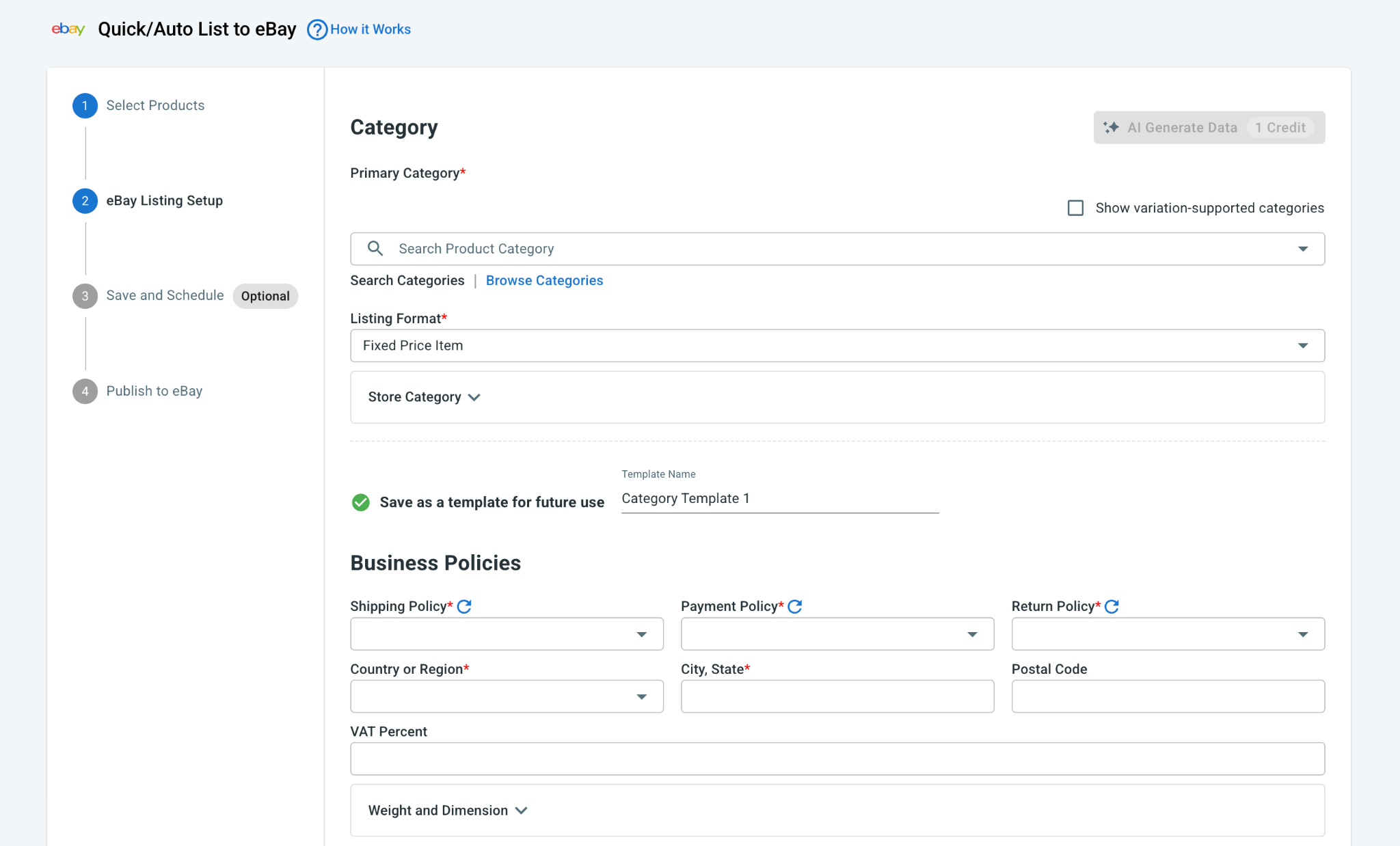The width and height of the screenshot is (1400, 846).
Task: Switch to Browse Categories
Action: [544, 280]
